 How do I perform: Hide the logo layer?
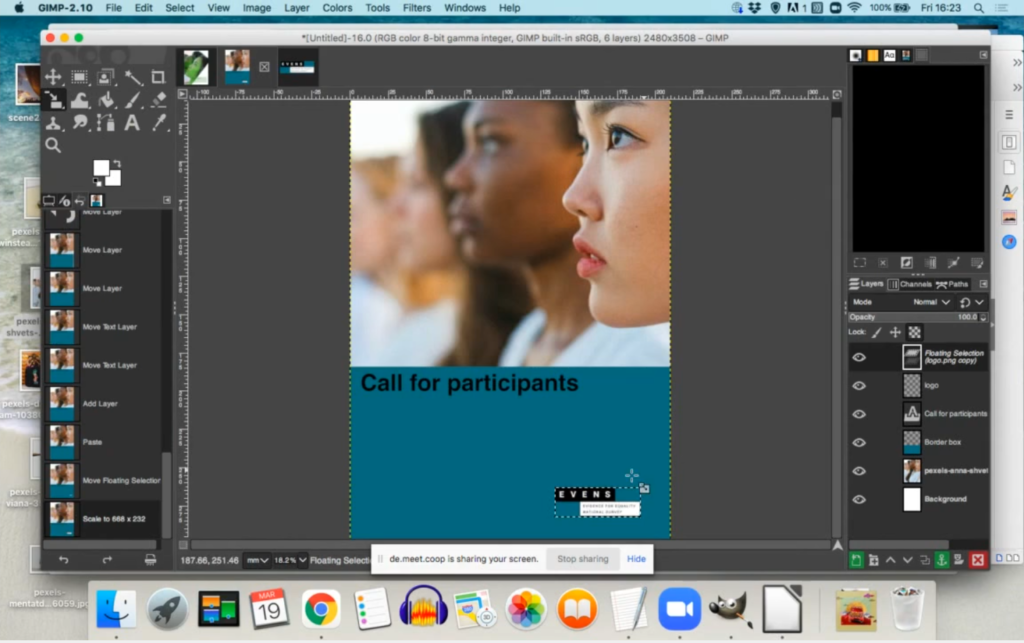pos(859,386)
